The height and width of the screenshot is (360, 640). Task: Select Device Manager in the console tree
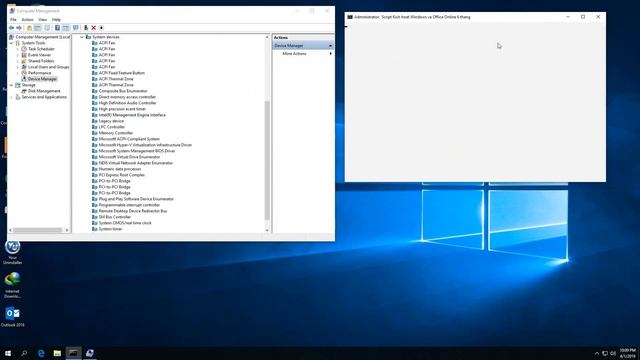(42, 79)
